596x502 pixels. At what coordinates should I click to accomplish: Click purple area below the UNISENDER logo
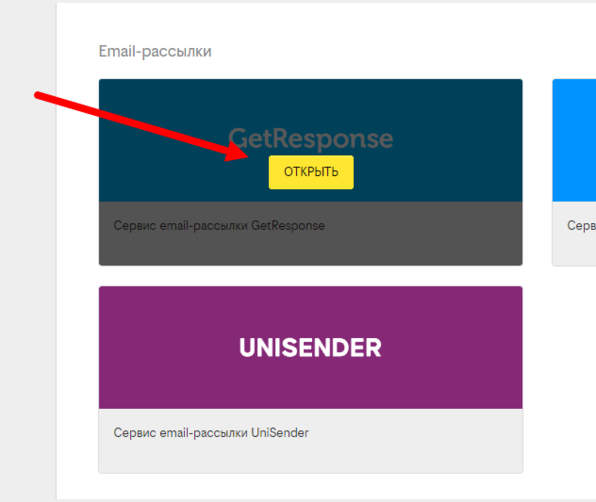(x=310, y=384)
